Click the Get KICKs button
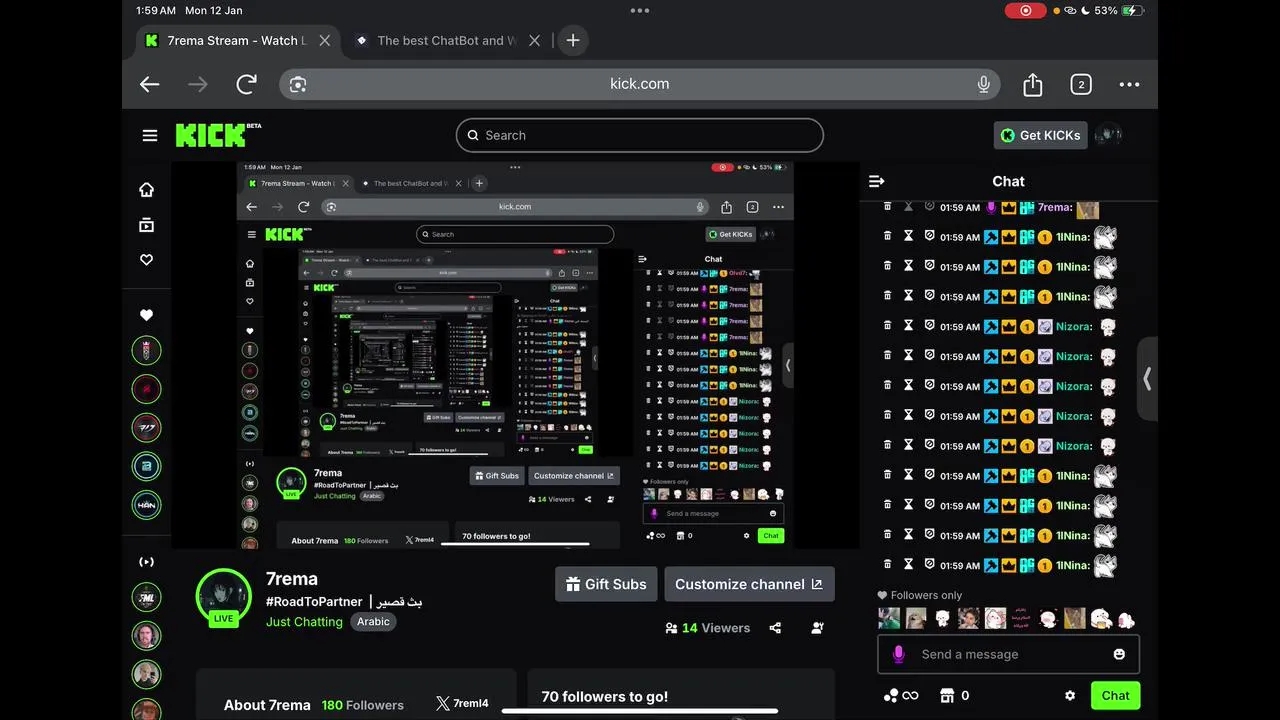The width and height of the screenshot is (1280, 720). click(x=1040, y=135)
